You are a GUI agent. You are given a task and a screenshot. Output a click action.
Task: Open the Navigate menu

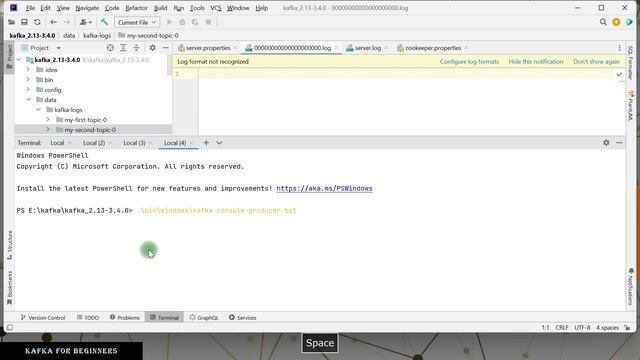tap(87, 8)
